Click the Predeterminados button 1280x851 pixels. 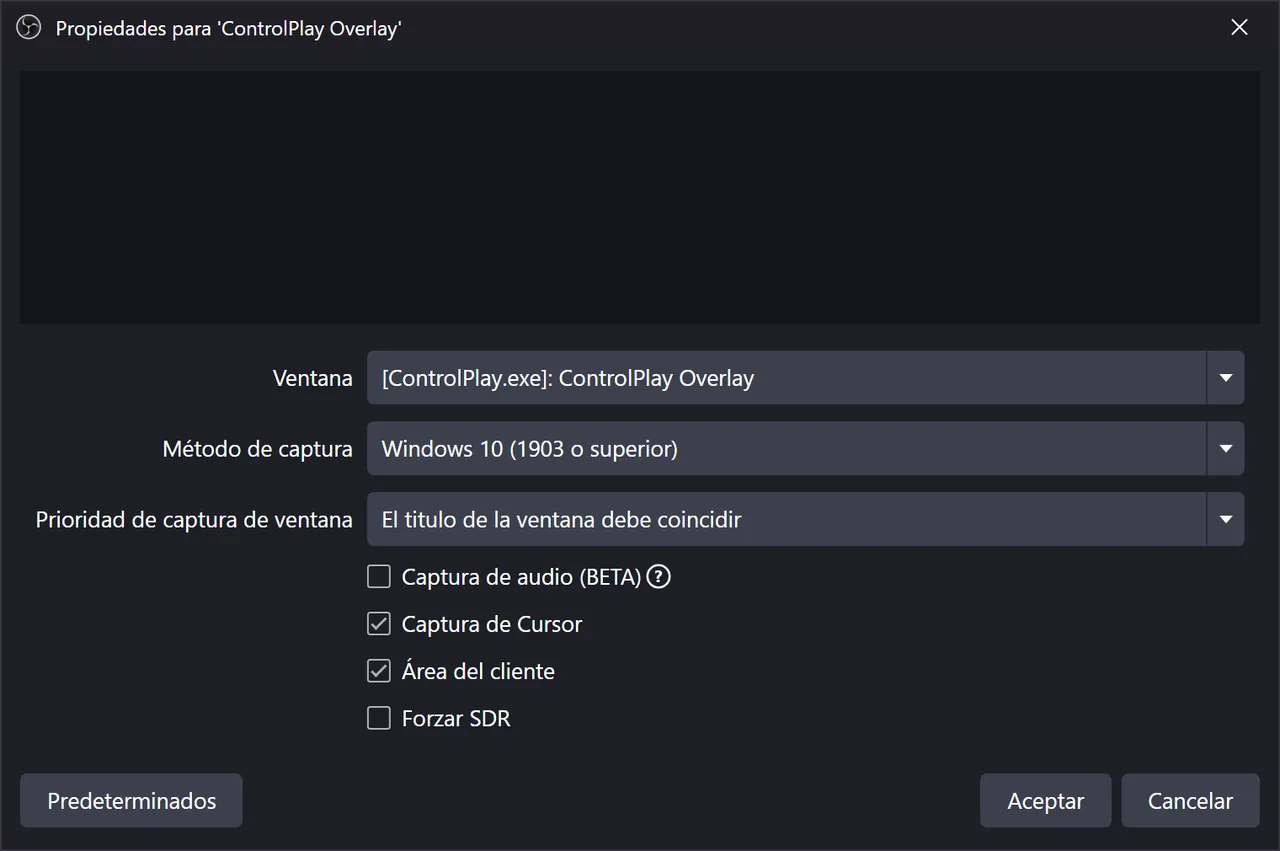tap(131, 801)
